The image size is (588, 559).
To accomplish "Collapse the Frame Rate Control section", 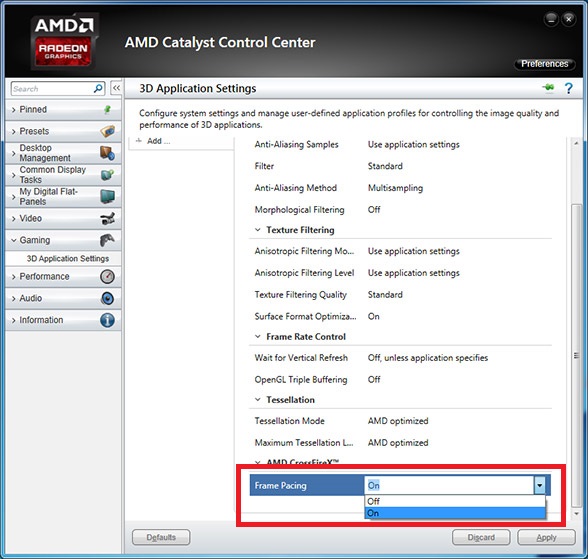I will (x=258, y=337).
